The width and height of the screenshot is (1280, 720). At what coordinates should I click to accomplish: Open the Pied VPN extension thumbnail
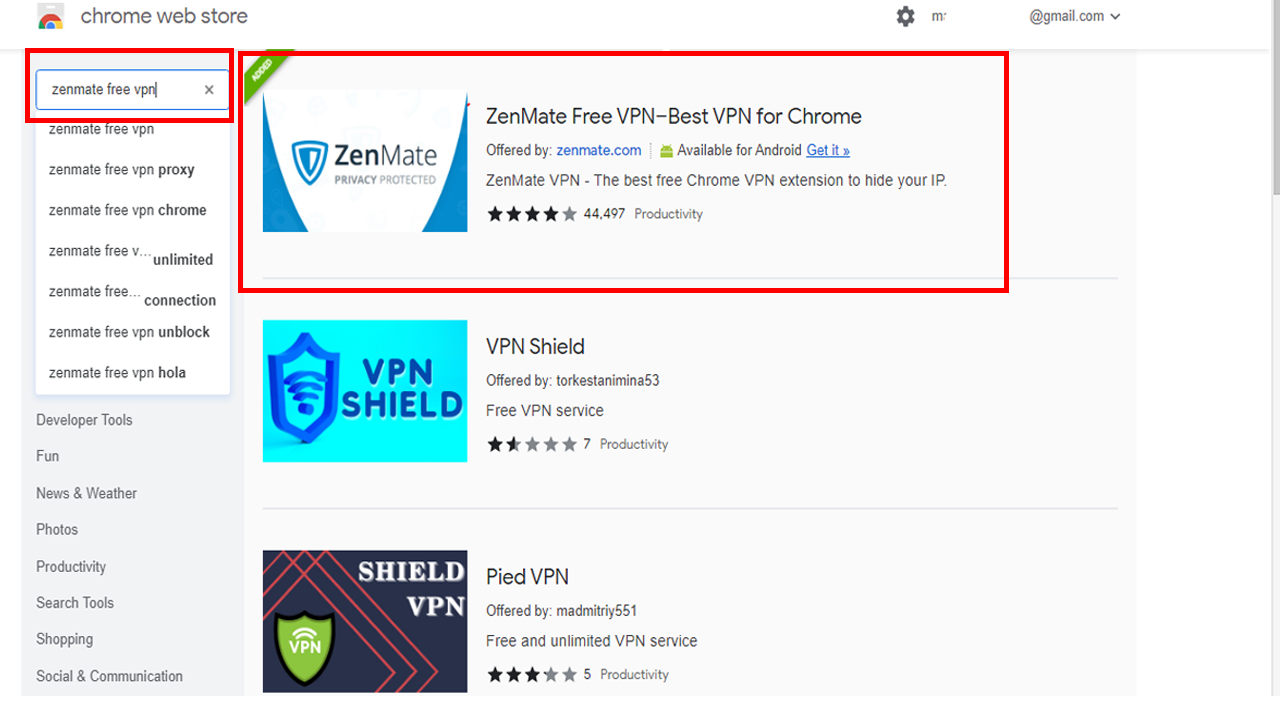(365, 621)
